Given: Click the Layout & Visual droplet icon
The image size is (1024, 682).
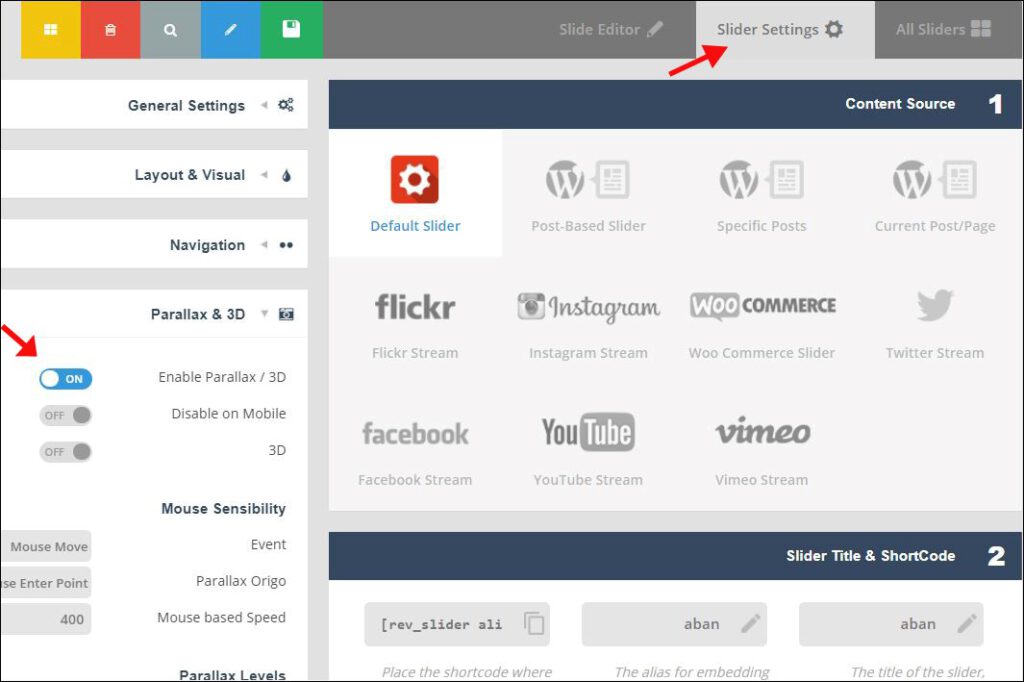Looking at the screenshot, I should (x=286, y=175).
